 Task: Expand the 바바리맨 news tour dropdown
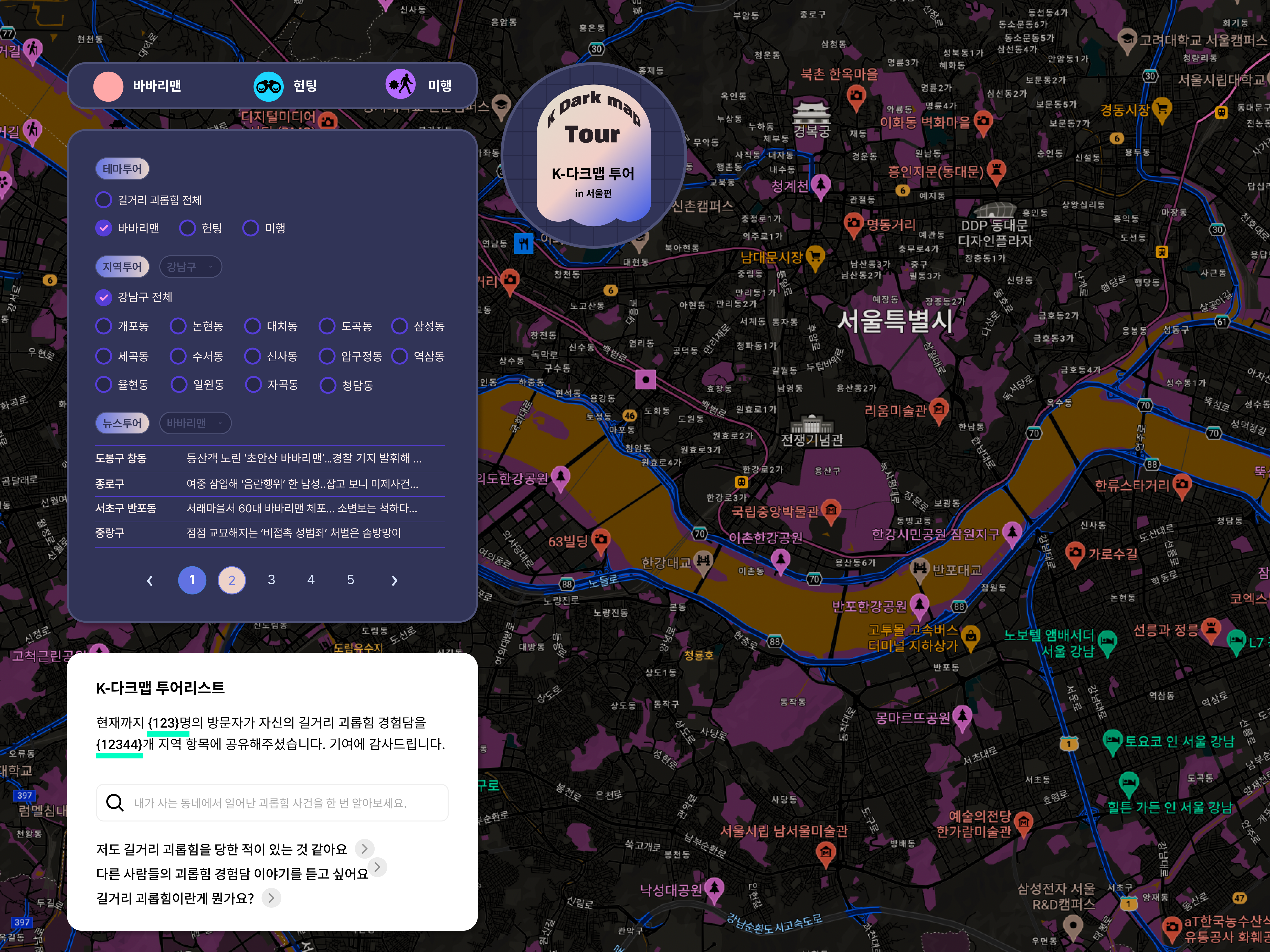click(x=195, y=423)
